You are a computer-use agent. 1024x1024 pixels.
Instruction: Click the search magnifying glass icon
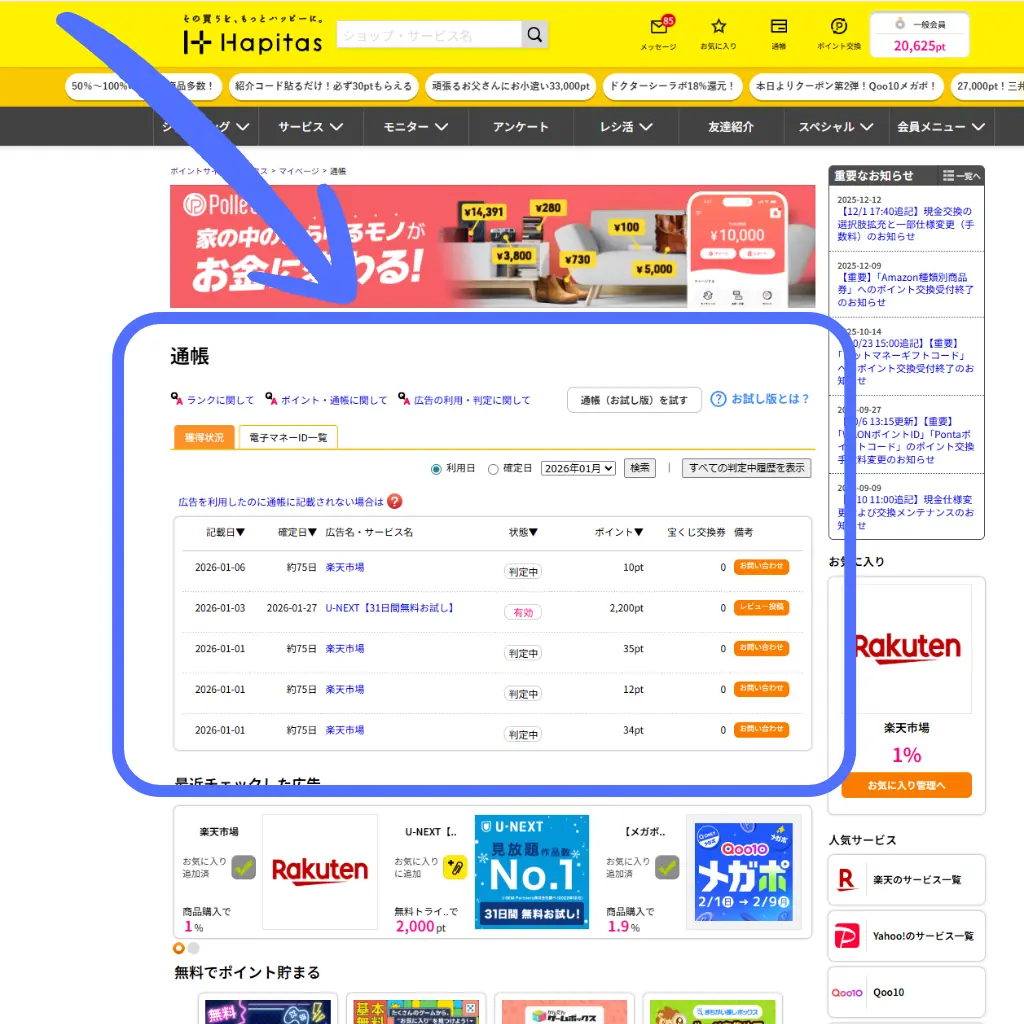pos(534,34)
